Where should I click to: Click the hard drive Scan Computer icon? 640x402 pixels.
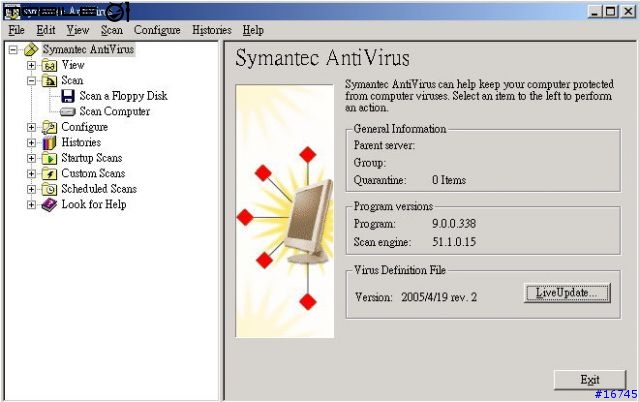click(68, 112)
